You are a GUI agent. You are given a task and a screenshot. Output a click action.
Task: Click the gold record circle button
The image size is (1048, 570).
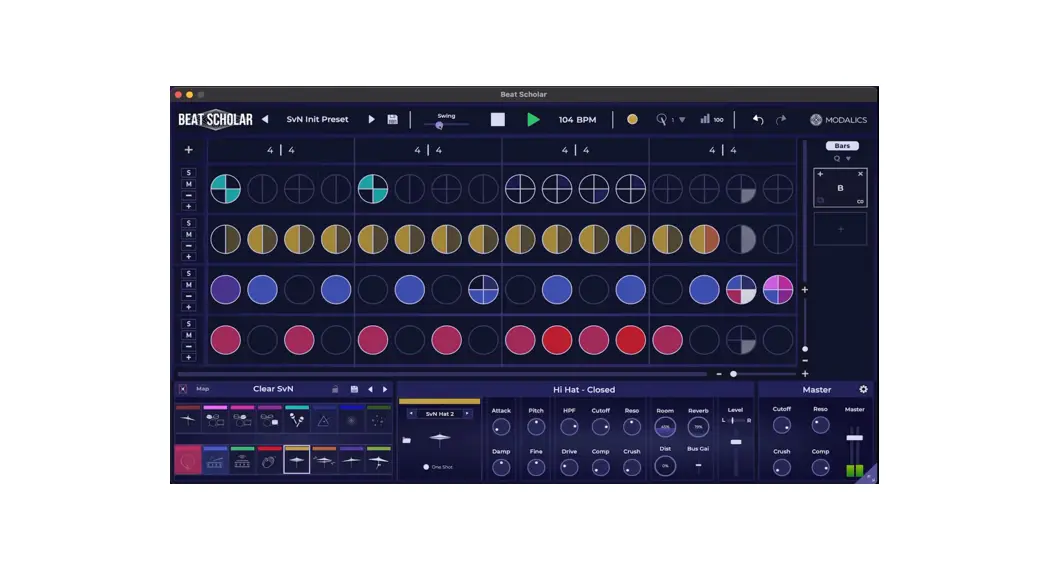[x=632, y=120]
